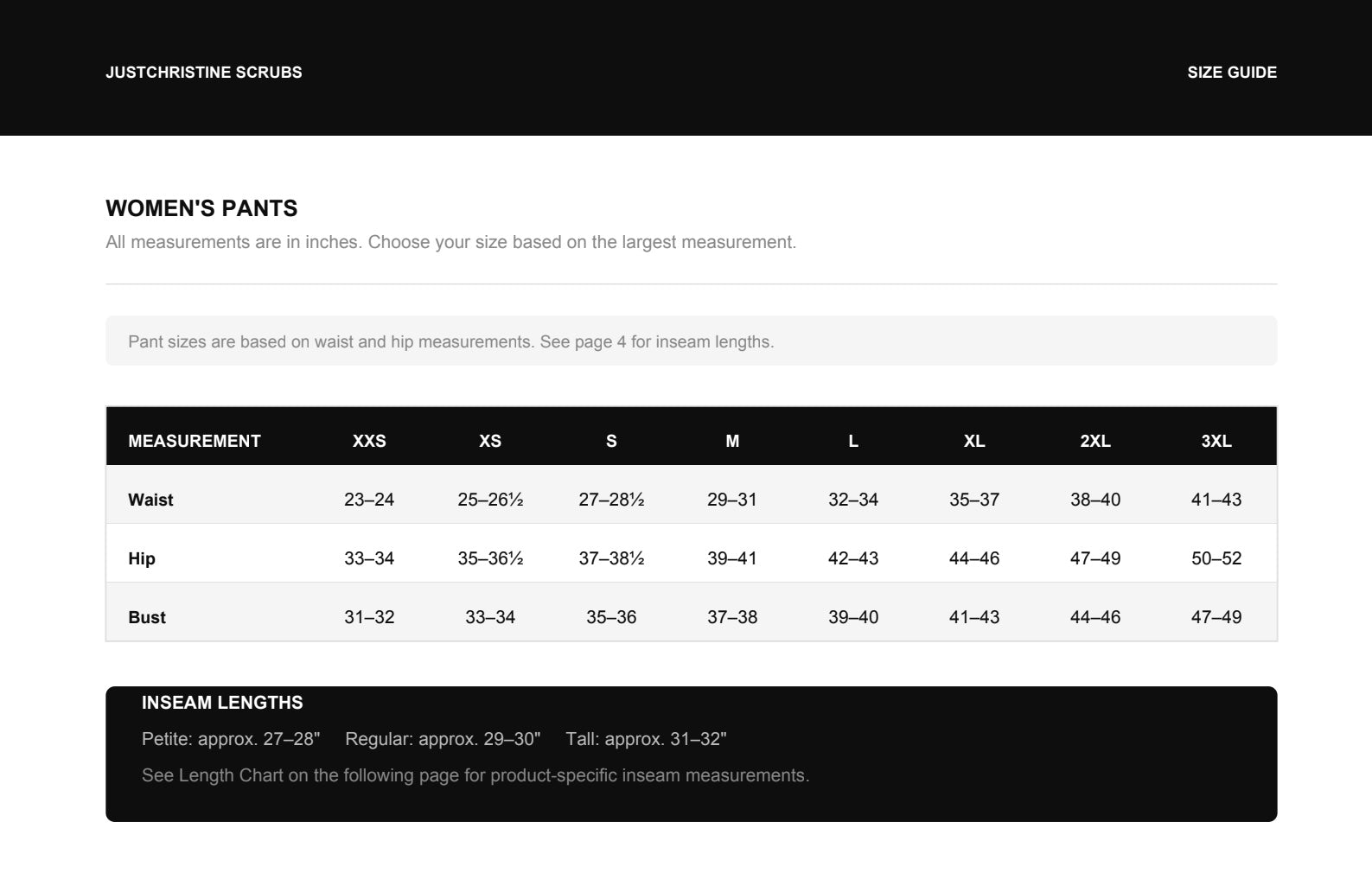Click the 3XL column header
The width and height of the screenshot is (1372, 873).
pos(1216,441)
